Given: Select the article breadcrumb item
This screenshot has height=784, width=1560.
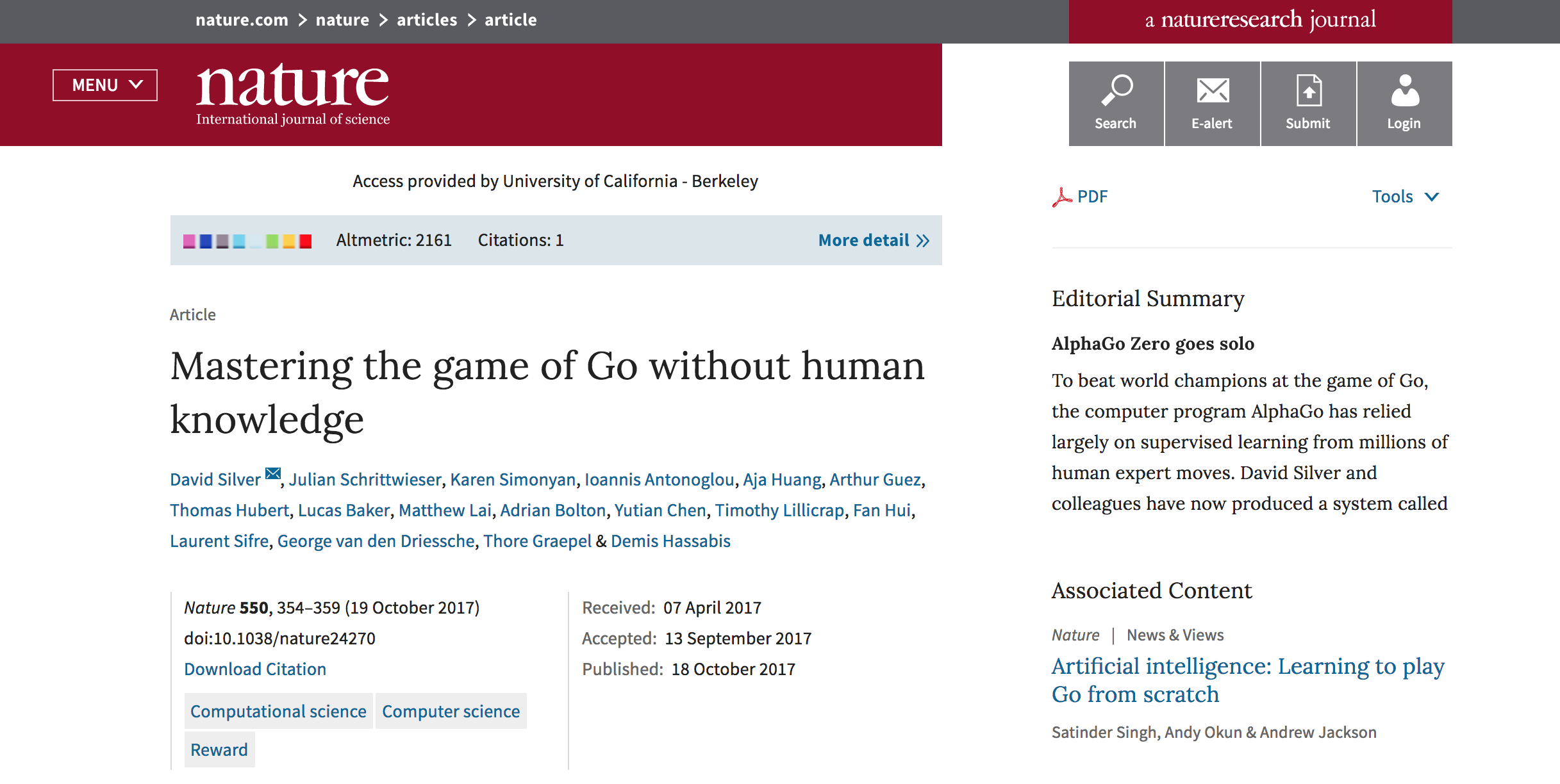Looking at the screenshot, I should click(x=511, y=20).
